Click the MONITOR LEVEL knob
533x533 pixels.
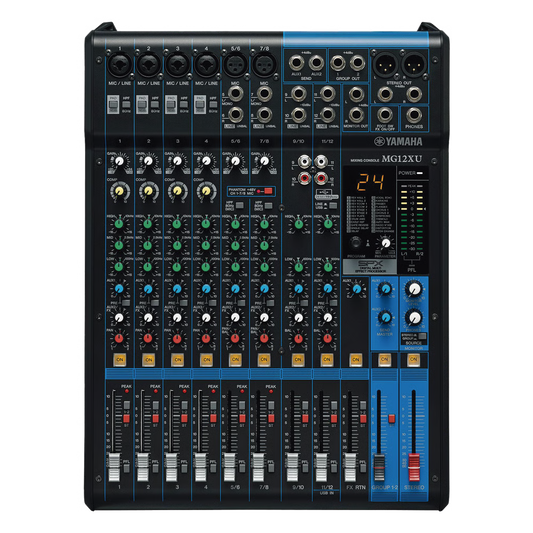tap(414, 289)
